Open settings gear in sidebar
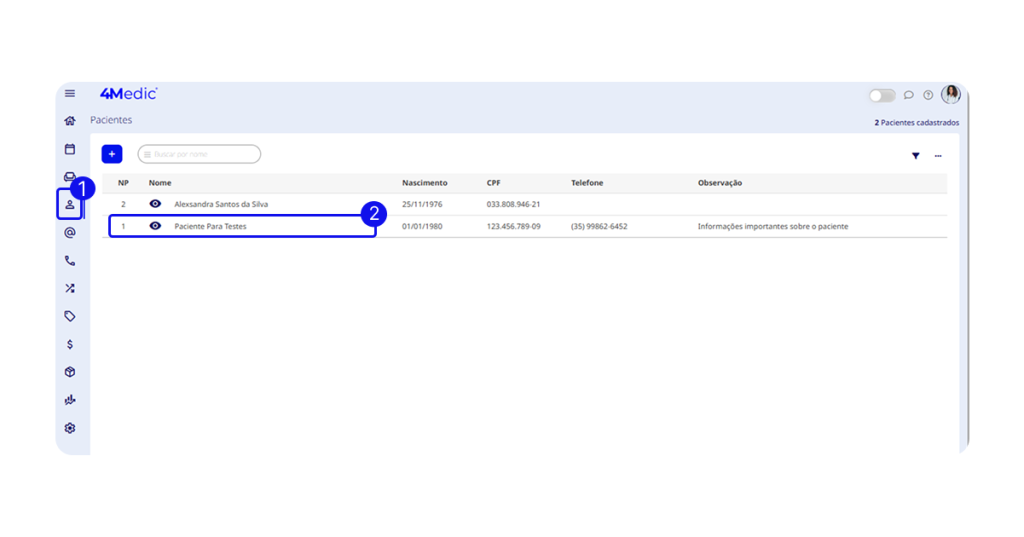This screenshot has width=1024, height=537. tap(70, 428)
